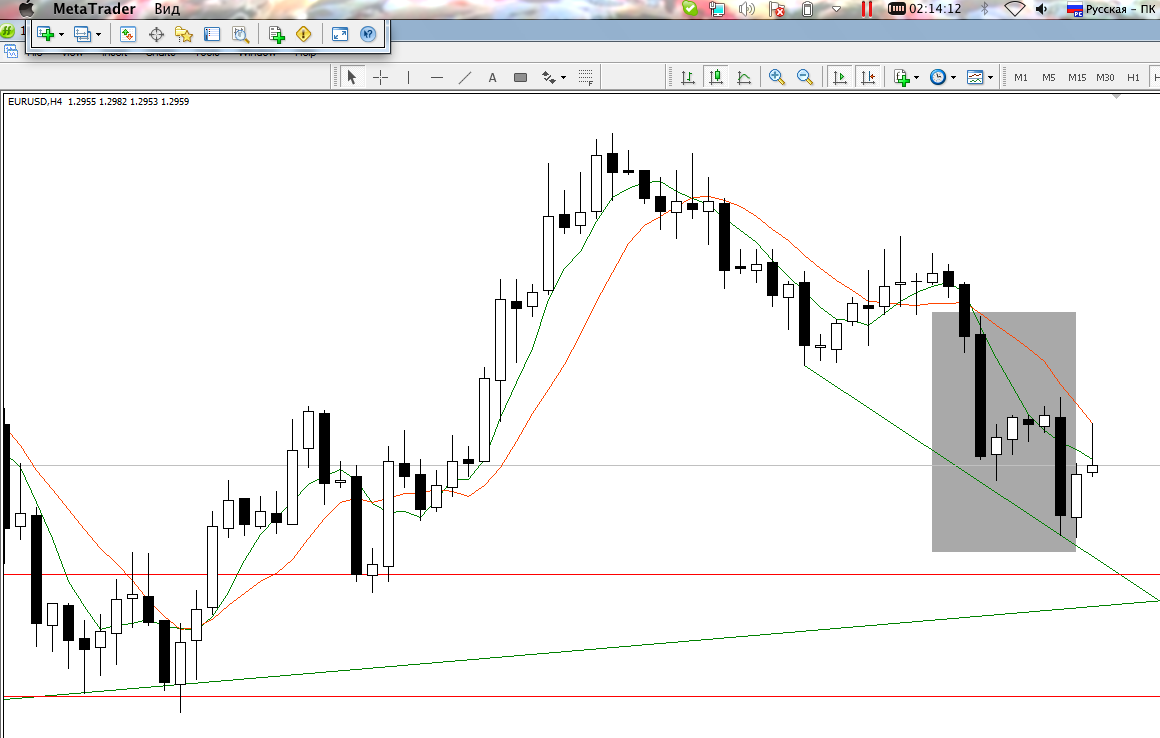
Task: Open the Strategy Tester magnifier icon
Action: pyautogui.click(x=240, y=34)
